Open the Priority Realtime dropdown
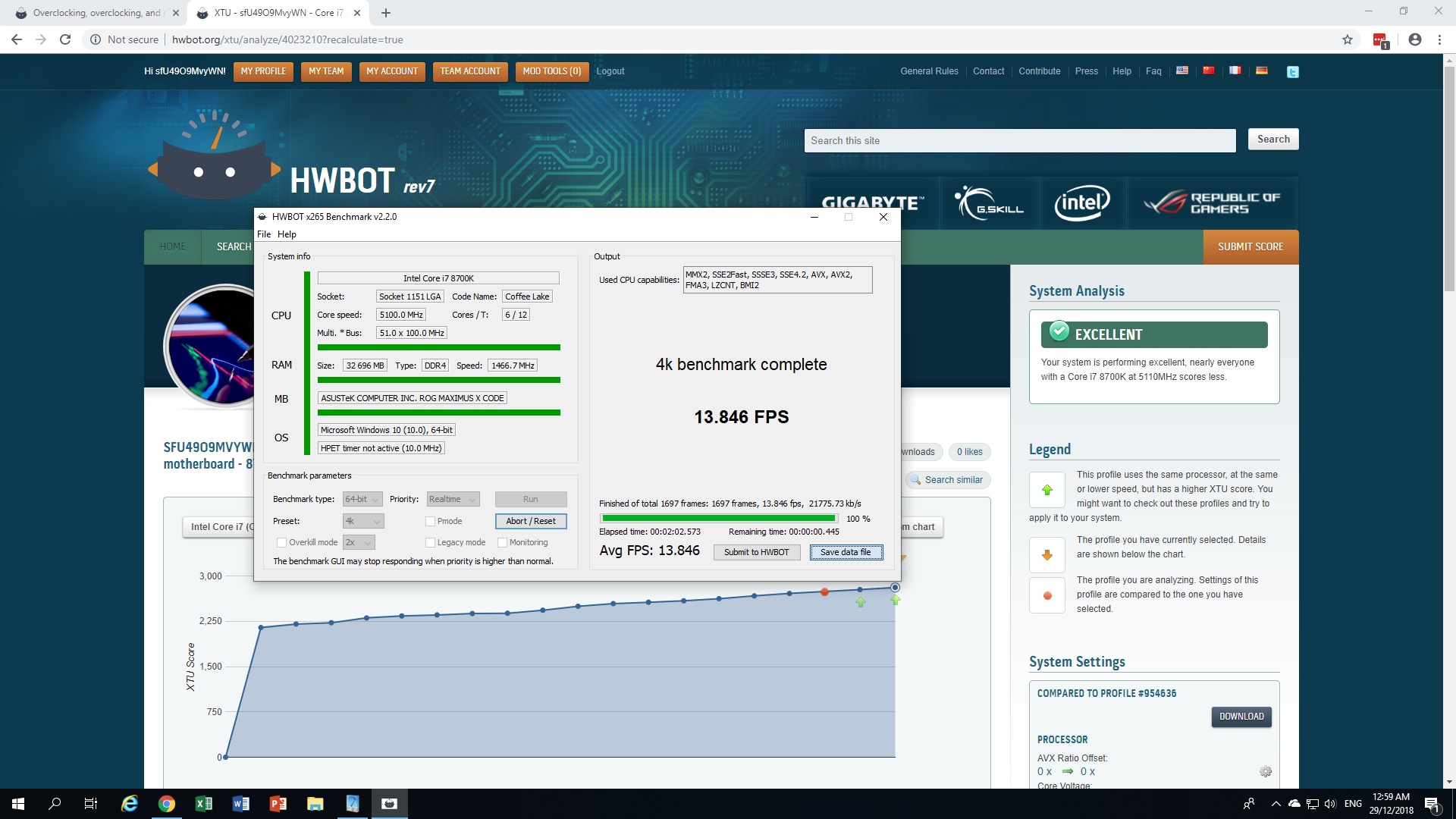This screenshot has height=819, width=1456. click(x=453, y=499)
